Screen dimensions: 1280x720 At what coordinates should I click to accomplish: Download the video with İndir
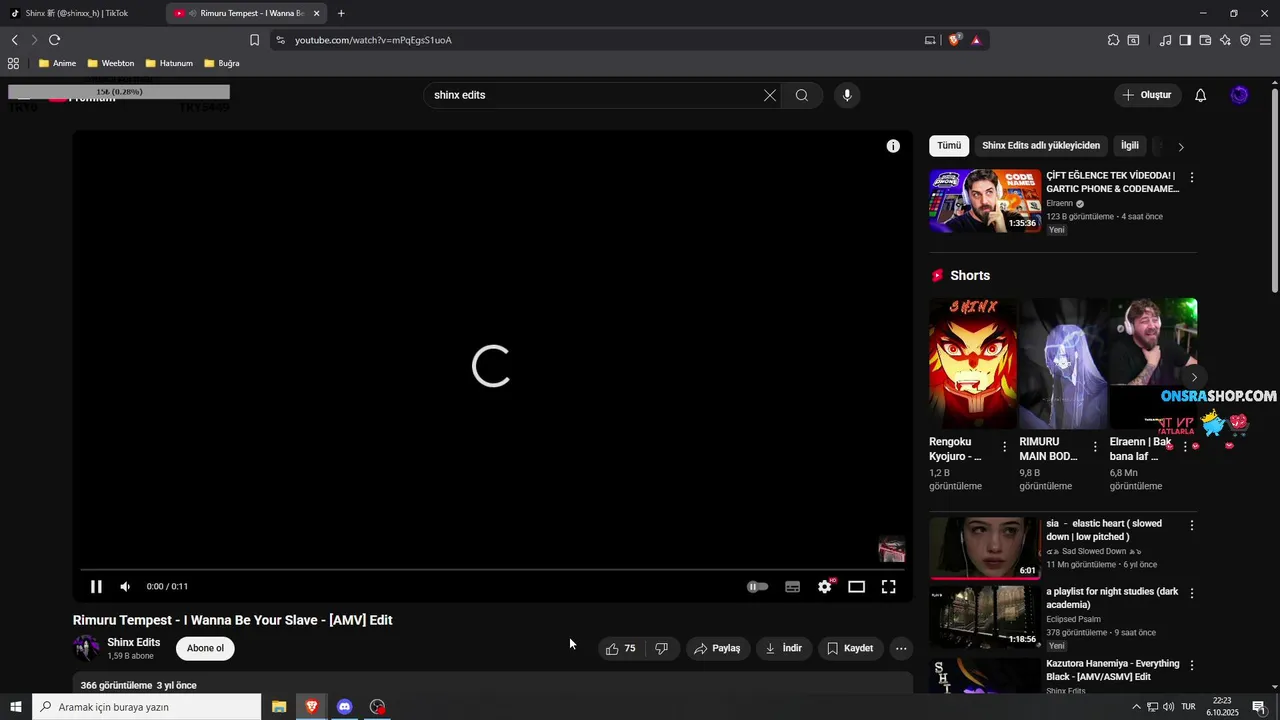pyautogui.click(x=784, y=648)
